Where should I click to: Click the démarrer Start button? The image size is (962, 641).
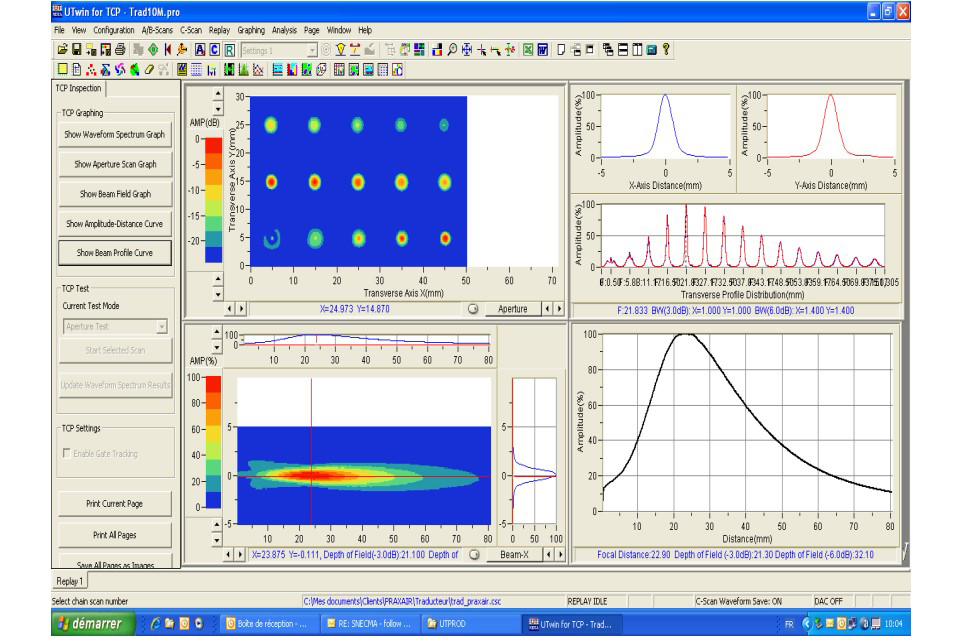[92, 624]
